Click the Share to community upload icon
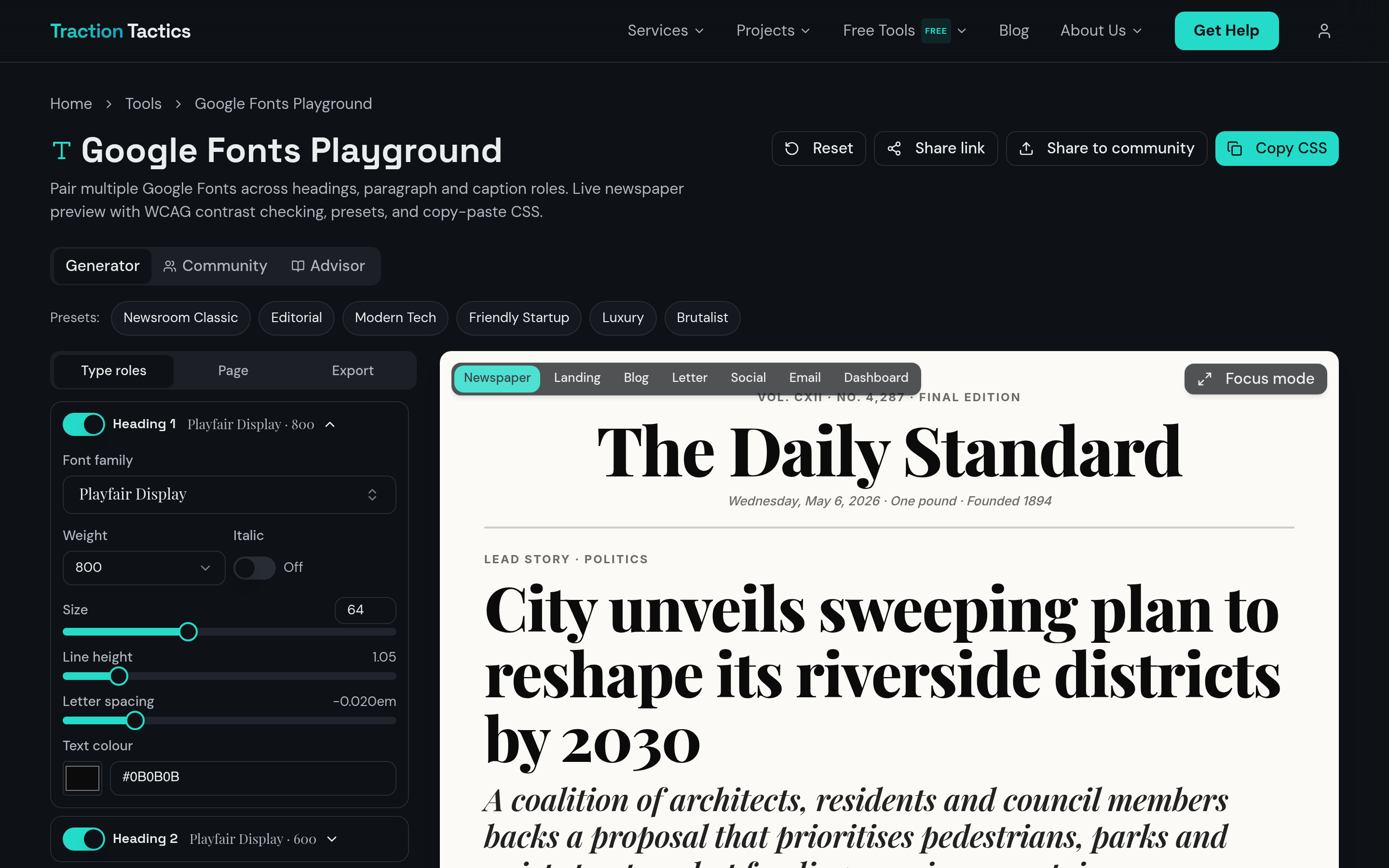This screenshot has width=1389, height=868. click(x=1026, y=149)
